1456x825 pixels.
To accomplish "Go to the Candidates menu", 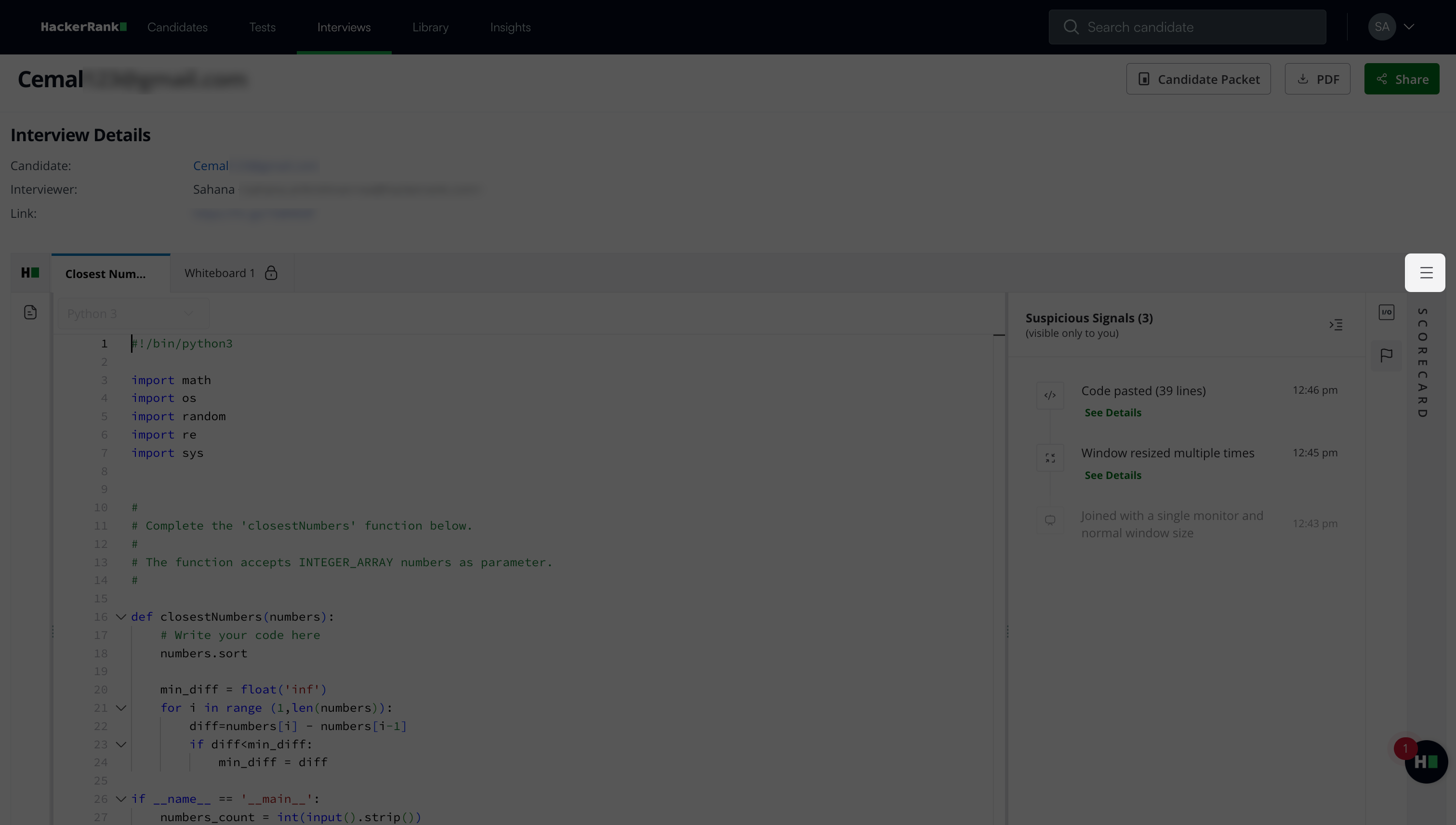I will 177,27.
